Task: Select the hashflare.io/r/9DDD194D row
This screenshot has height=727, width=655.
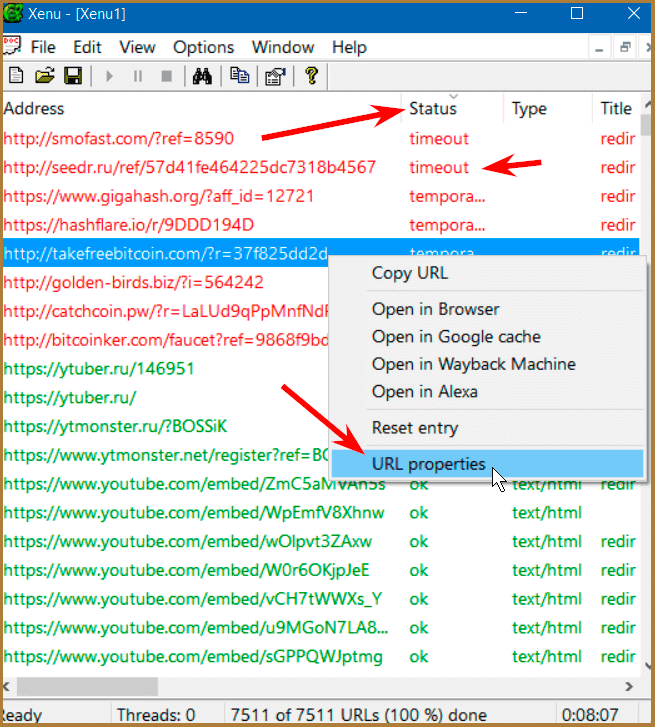Action: point(321,225)
